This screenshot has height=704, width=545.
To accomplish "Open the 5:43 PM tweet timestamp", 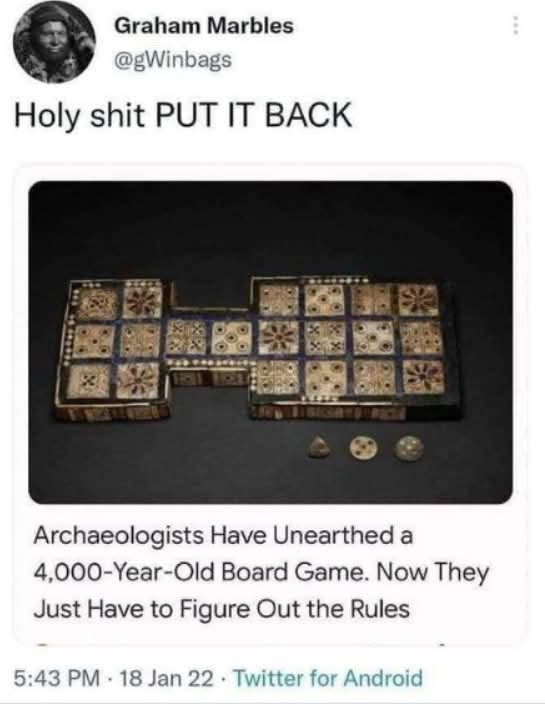I will pos(57,678).
